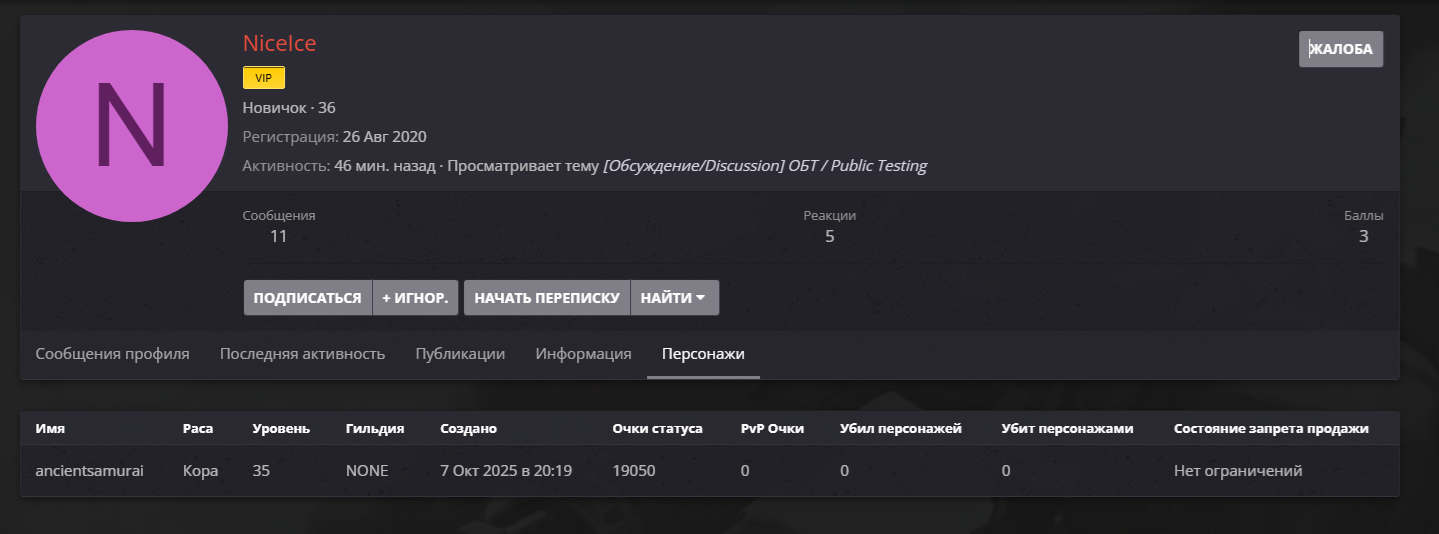Expand the Найти dropdown menu
Image resolution: width=1439 pixels, height=534 pixels.
(x=674, y=298)
